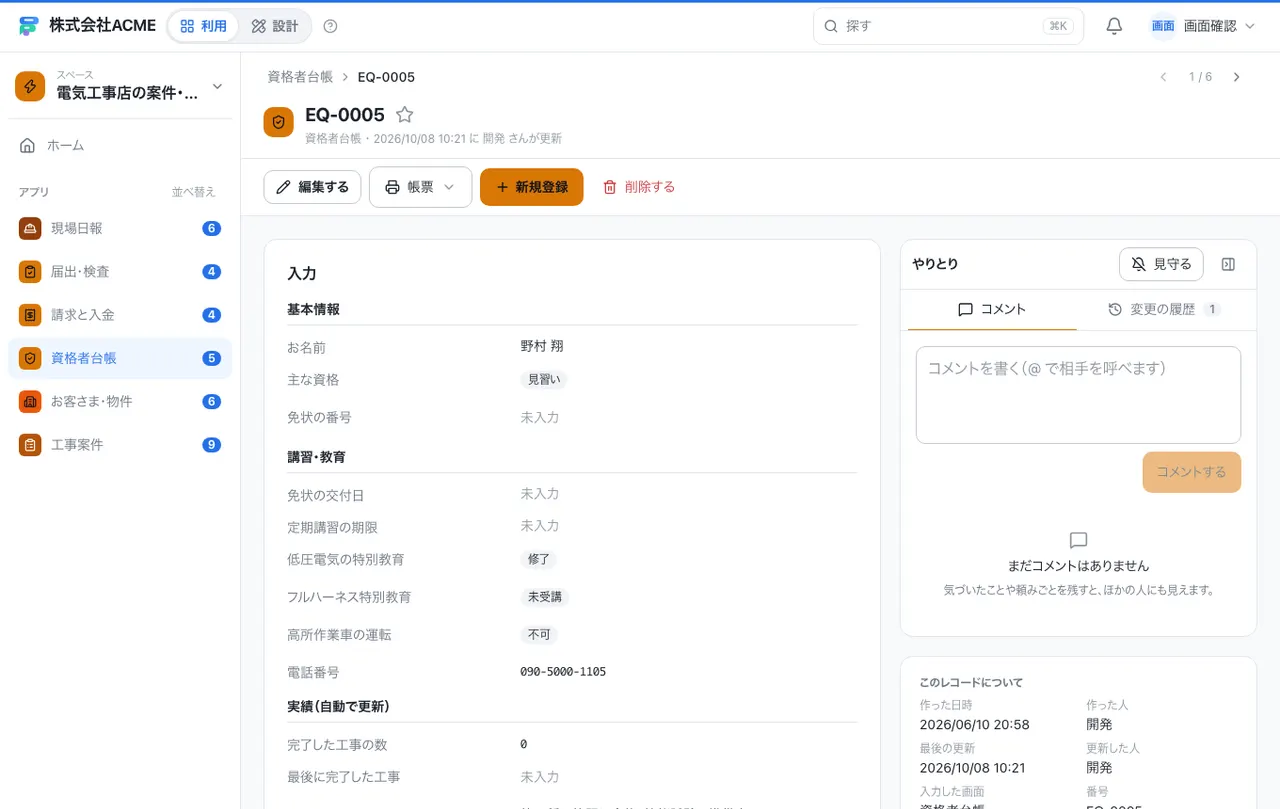
Task: Click the 削除する button
Action: click(x=639, y=187)
